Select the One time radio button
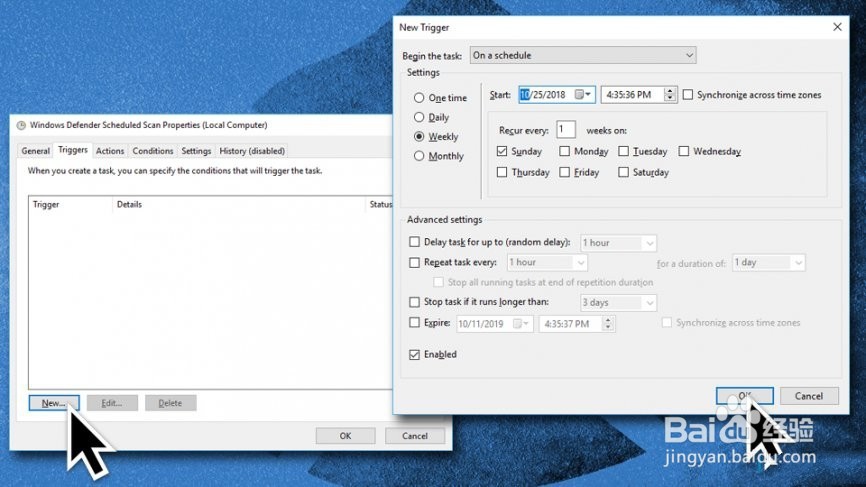866x487 pixels. [419, 98]
